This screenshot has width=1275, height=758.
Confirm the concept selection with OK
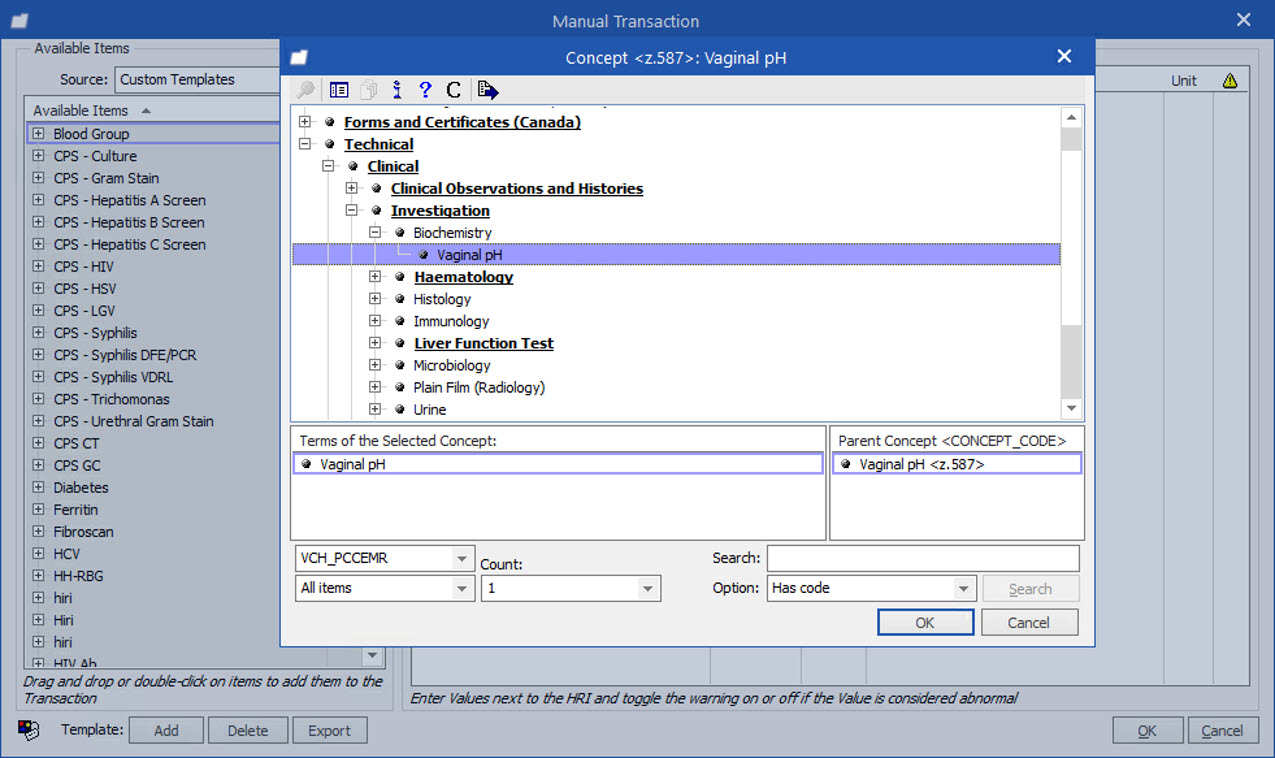click(925, 622)
